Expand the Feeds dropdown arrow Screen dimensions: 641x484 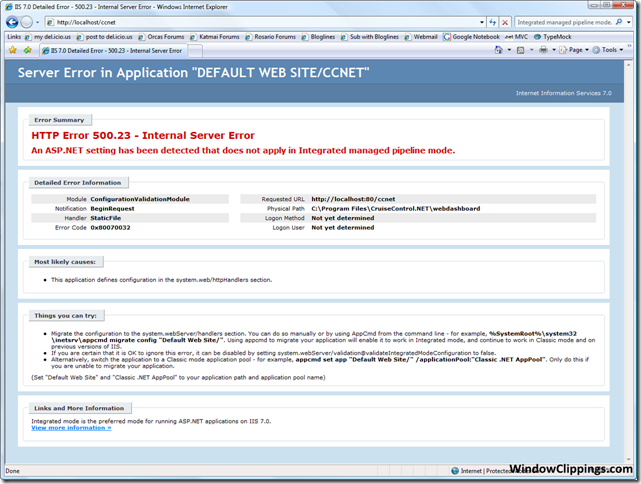[x=531, y=50]
